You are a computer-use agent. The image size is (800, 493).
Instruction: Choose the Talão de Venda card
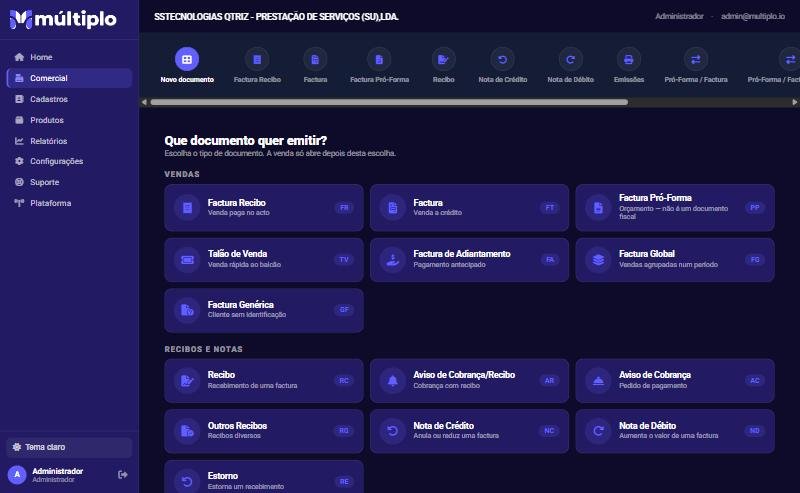[x=264, y=260]
